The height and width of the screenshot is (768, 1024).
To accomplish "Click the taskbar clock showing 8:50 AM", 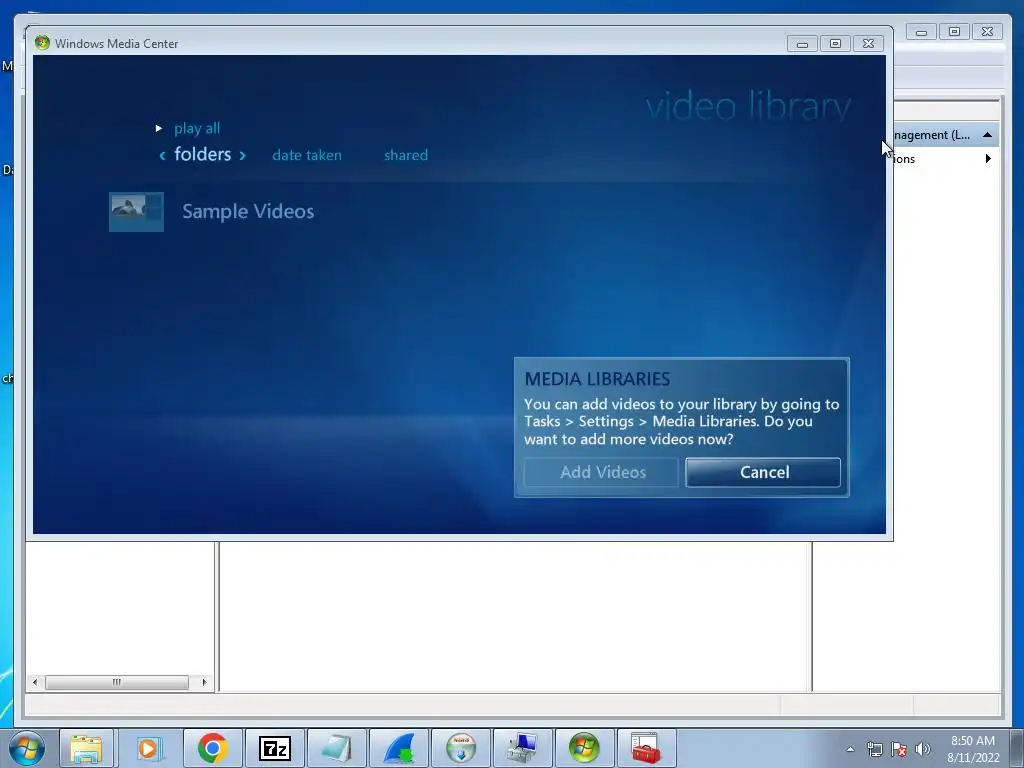I will pyautogui.click(x=973, y=749).
